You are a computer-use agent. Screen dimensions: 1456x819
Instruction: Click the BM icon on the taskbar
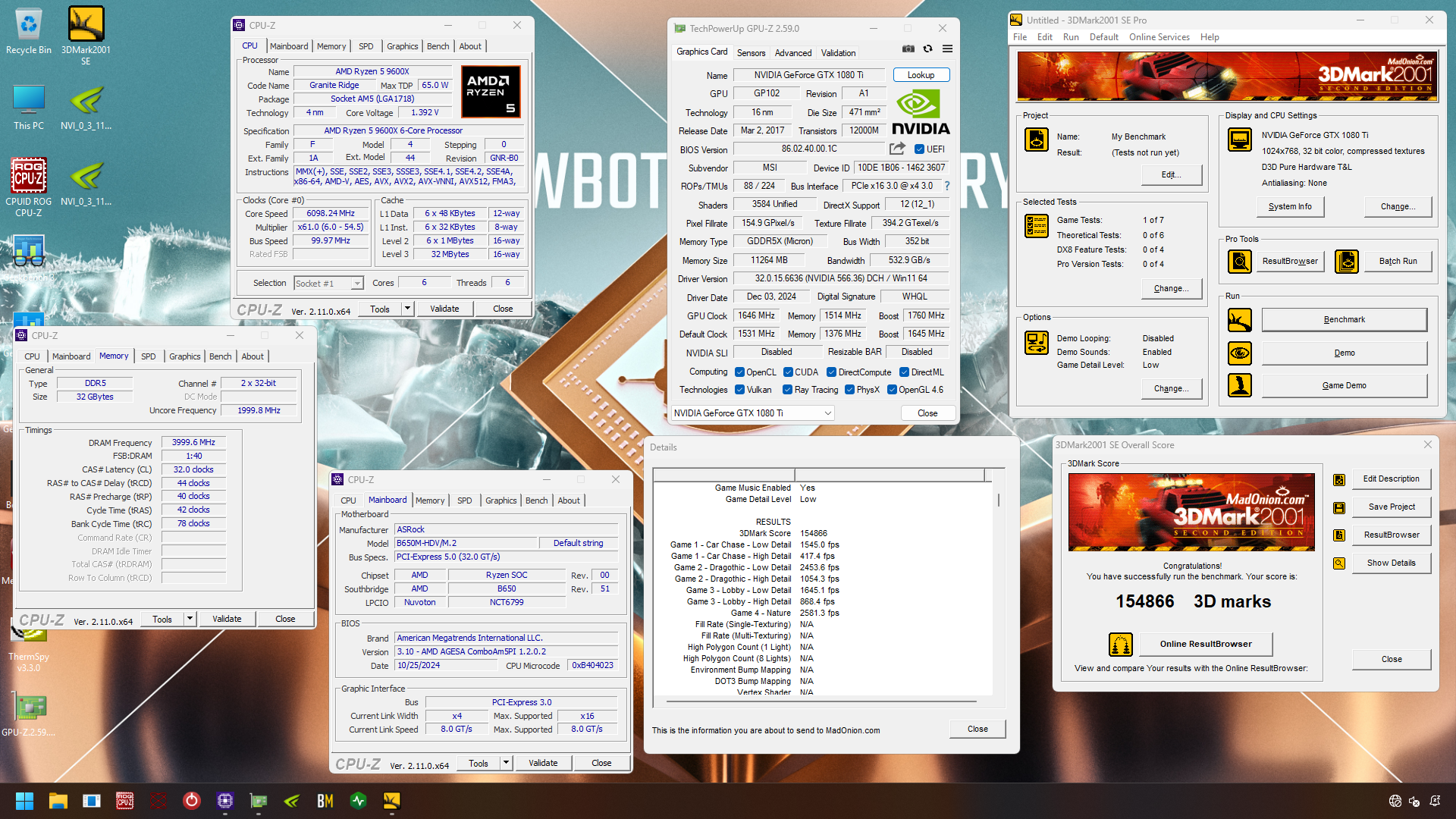tap(325, 801)
